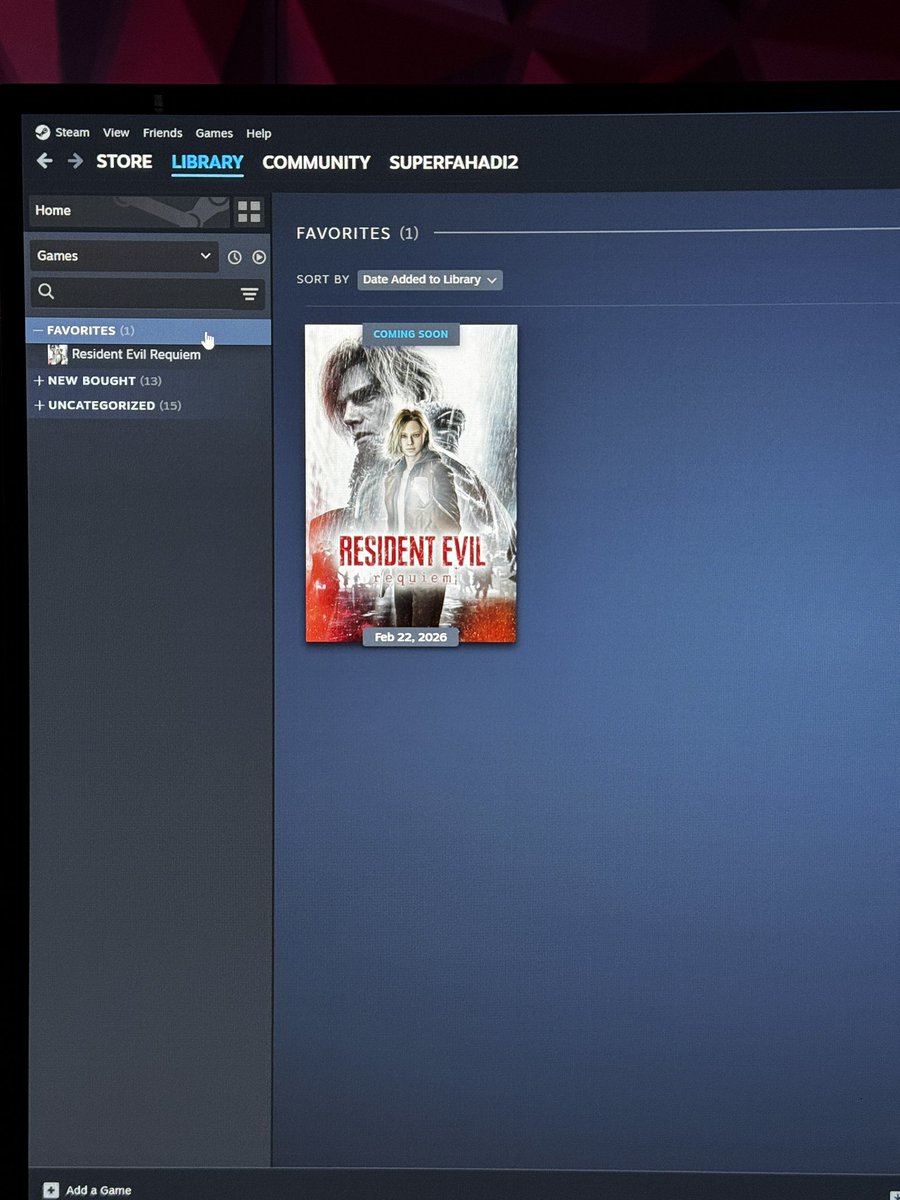Select the LIBRARY tab
900x1200 pixels.
pos(207,162)
